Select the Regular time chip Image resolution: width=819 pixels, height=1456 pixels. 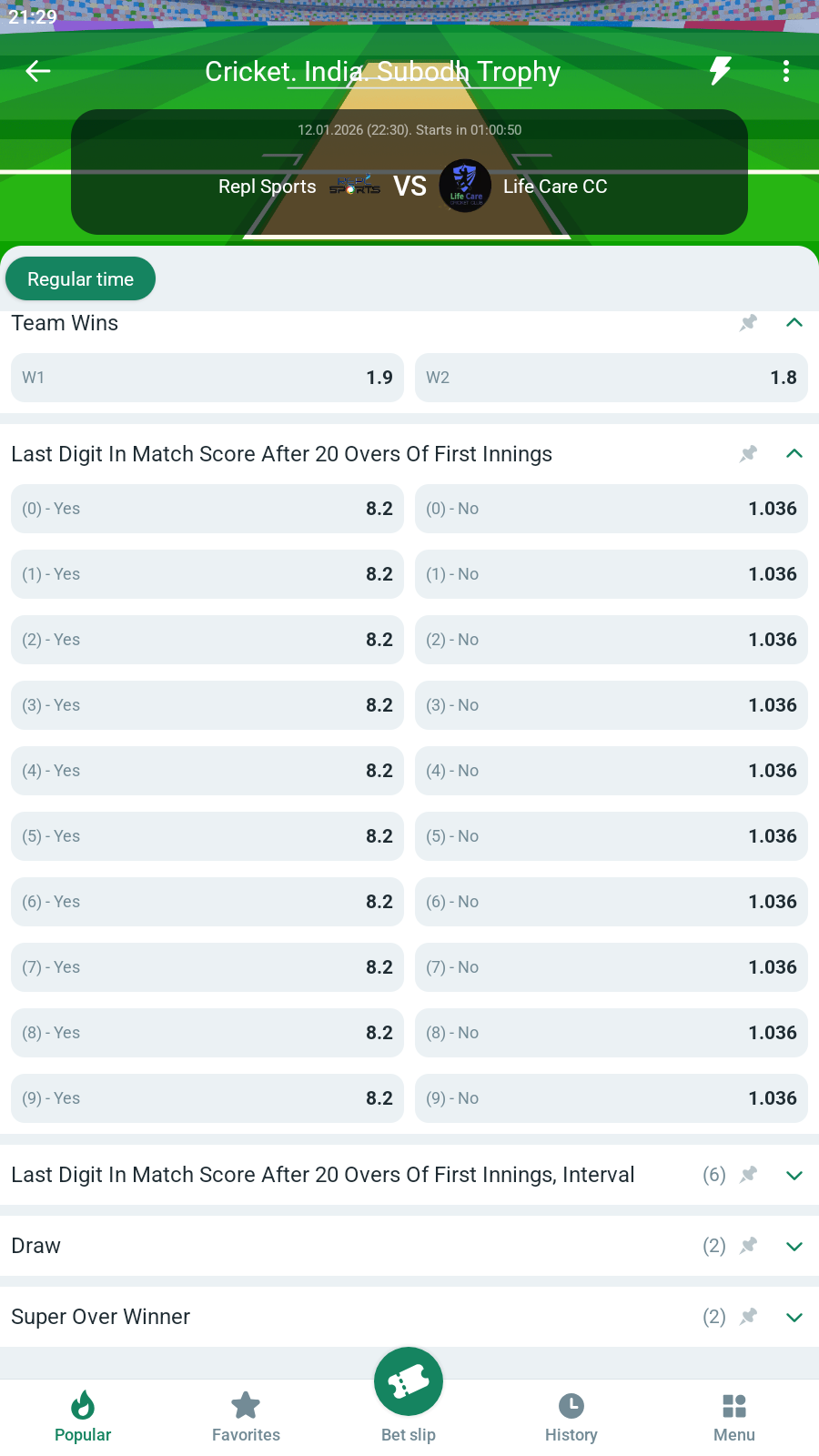(x=80, y=279)
